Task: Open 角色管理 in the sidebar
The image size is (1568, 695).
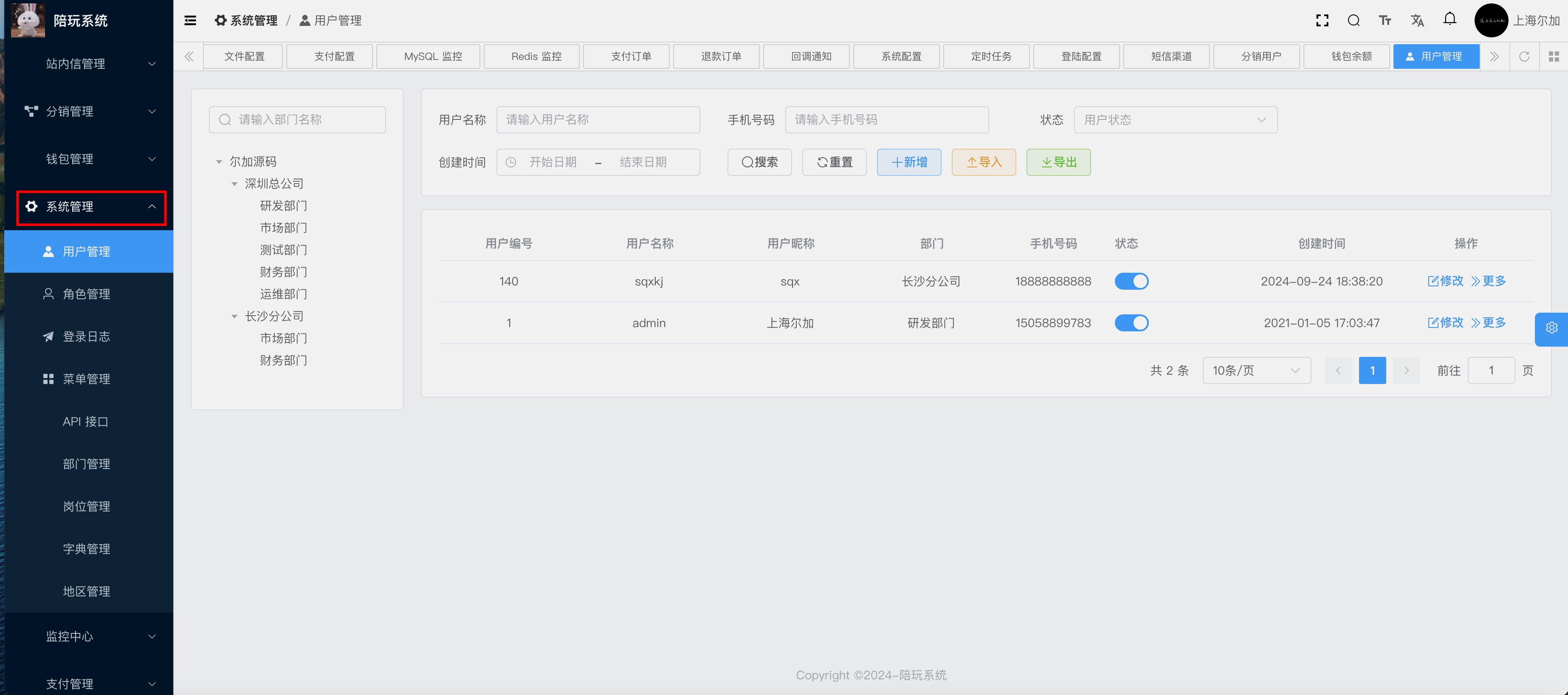Action: (x=89, y=294)
